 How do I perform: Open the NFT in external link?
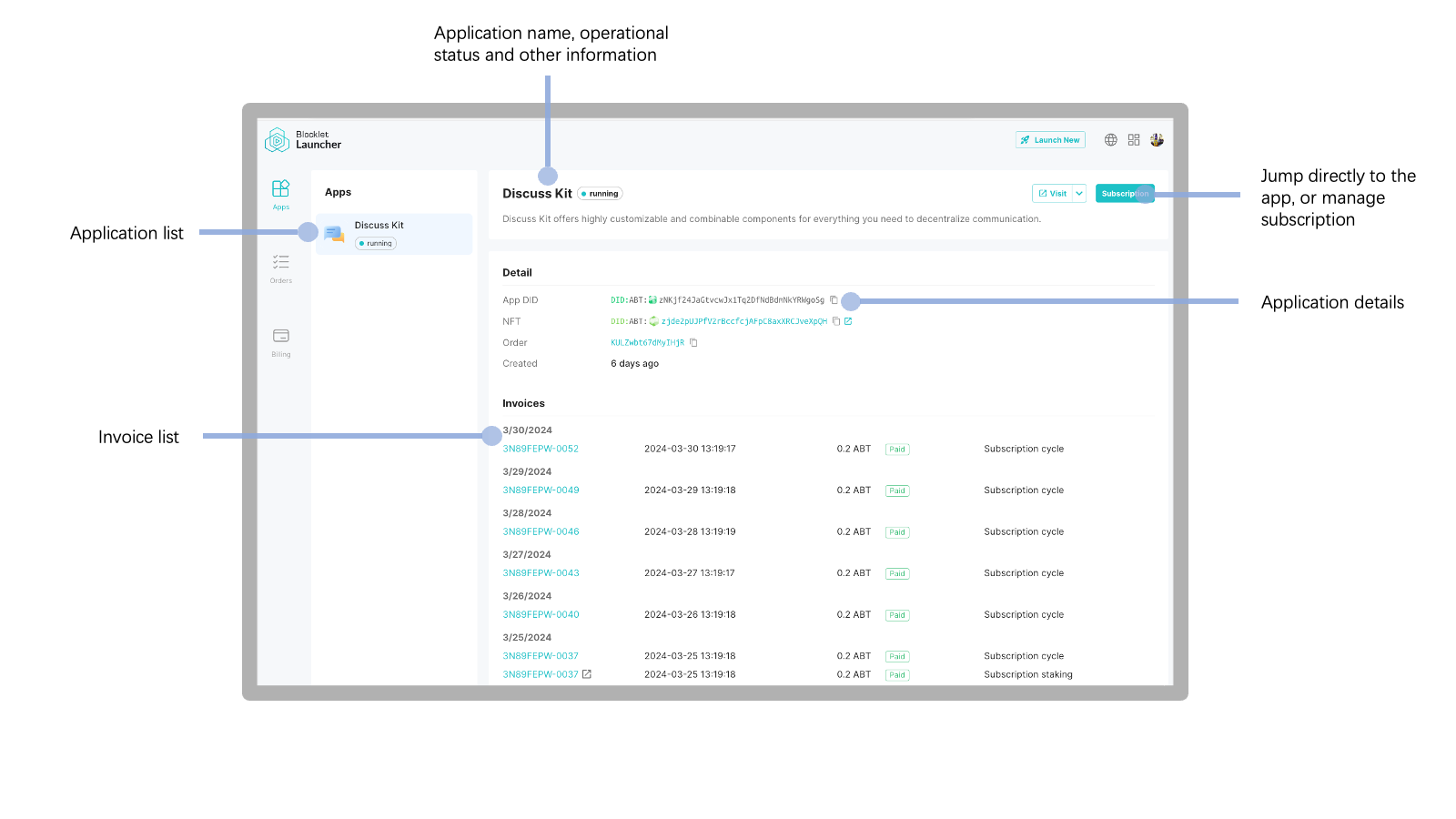point(848,321)
